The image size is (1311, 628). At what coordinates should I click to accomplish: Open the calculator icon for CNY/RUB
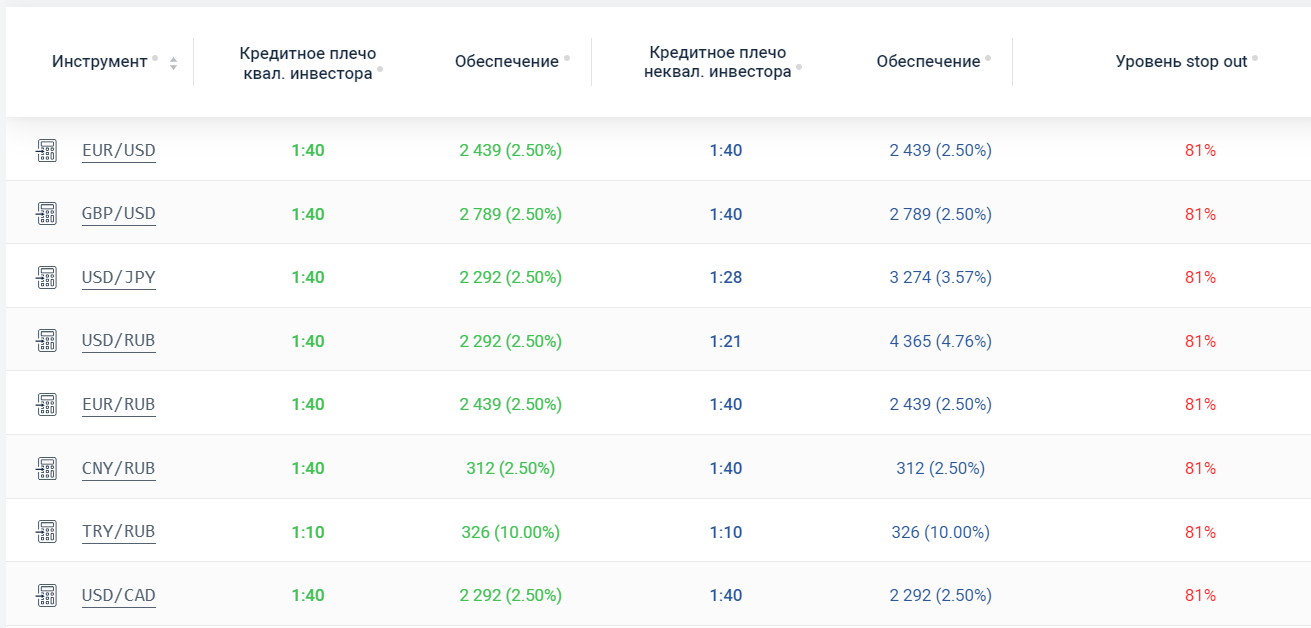point(46,468)
